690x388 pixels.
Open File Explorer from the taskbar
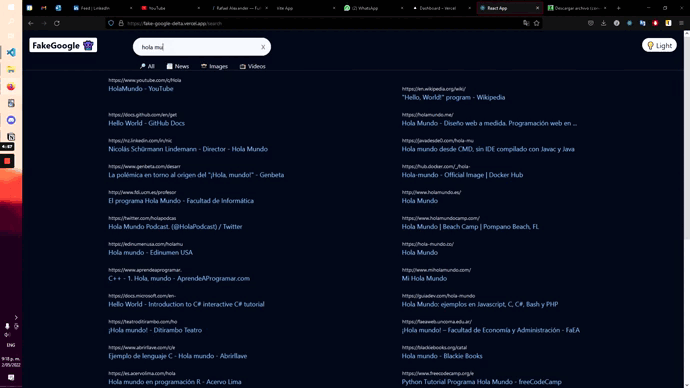[11, 70]
